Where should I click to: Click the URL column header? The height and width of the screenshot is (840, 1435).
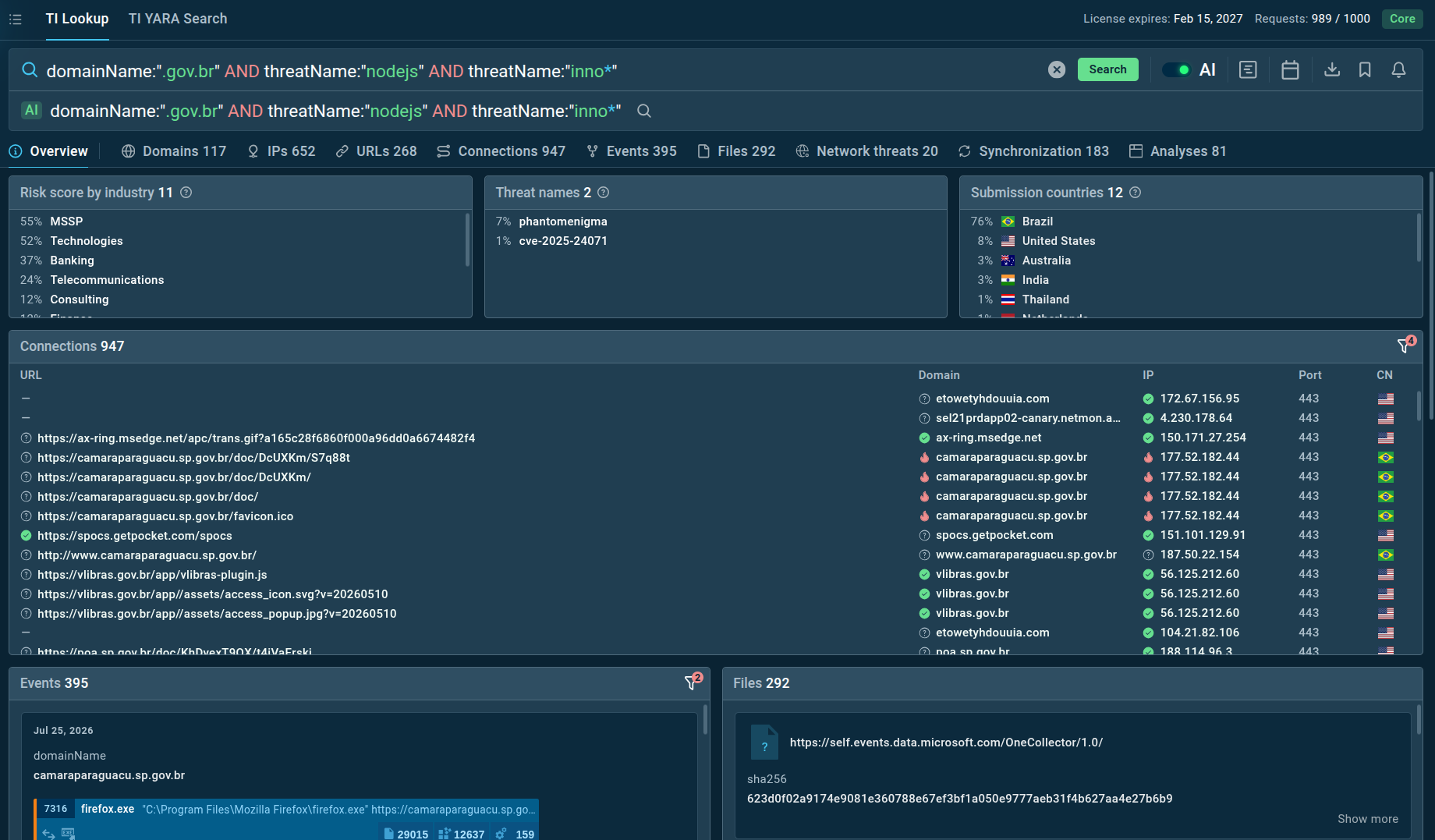coord(30,375)
